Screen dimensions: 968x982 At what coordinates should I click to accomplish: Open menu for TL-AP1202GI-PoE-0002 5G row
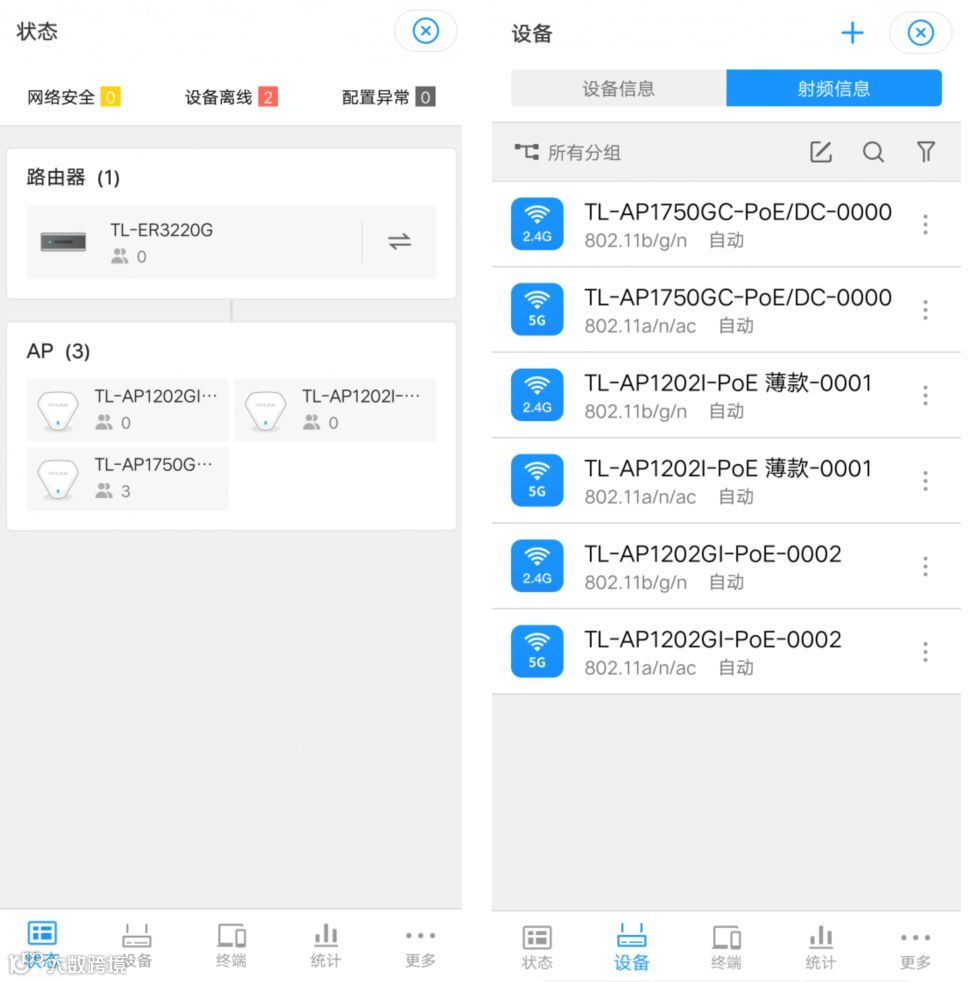click(925, 652)
